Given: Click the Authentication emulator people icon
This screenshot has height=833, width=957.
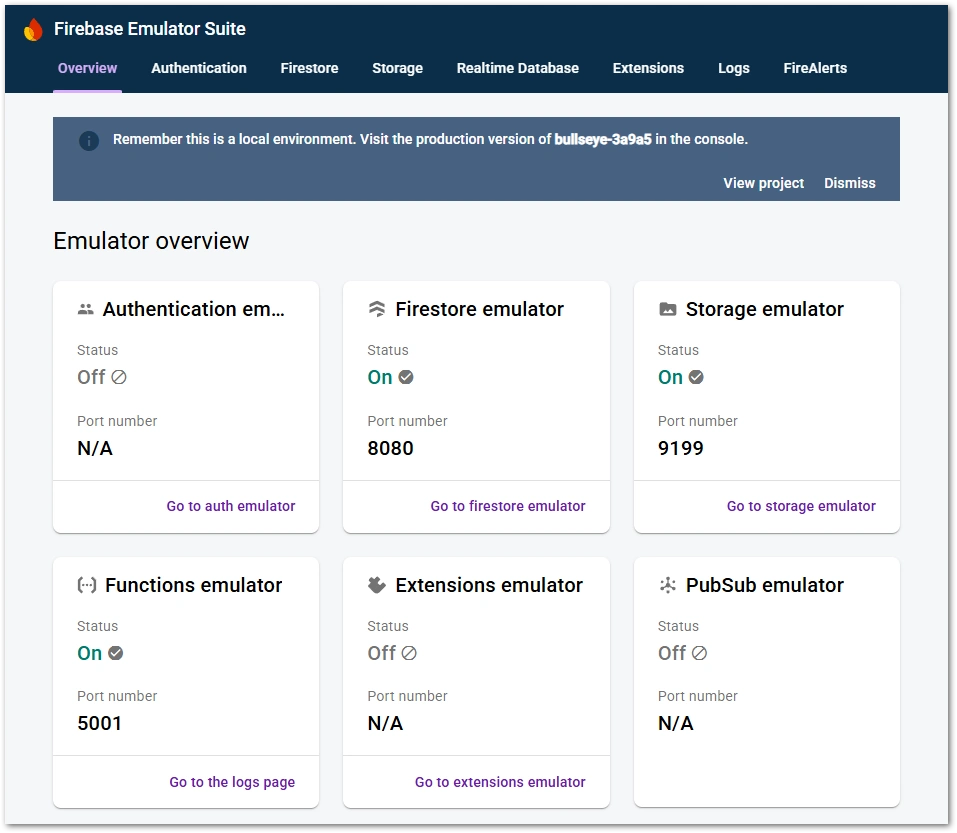Looking at the screenshot, I should 86,309.
